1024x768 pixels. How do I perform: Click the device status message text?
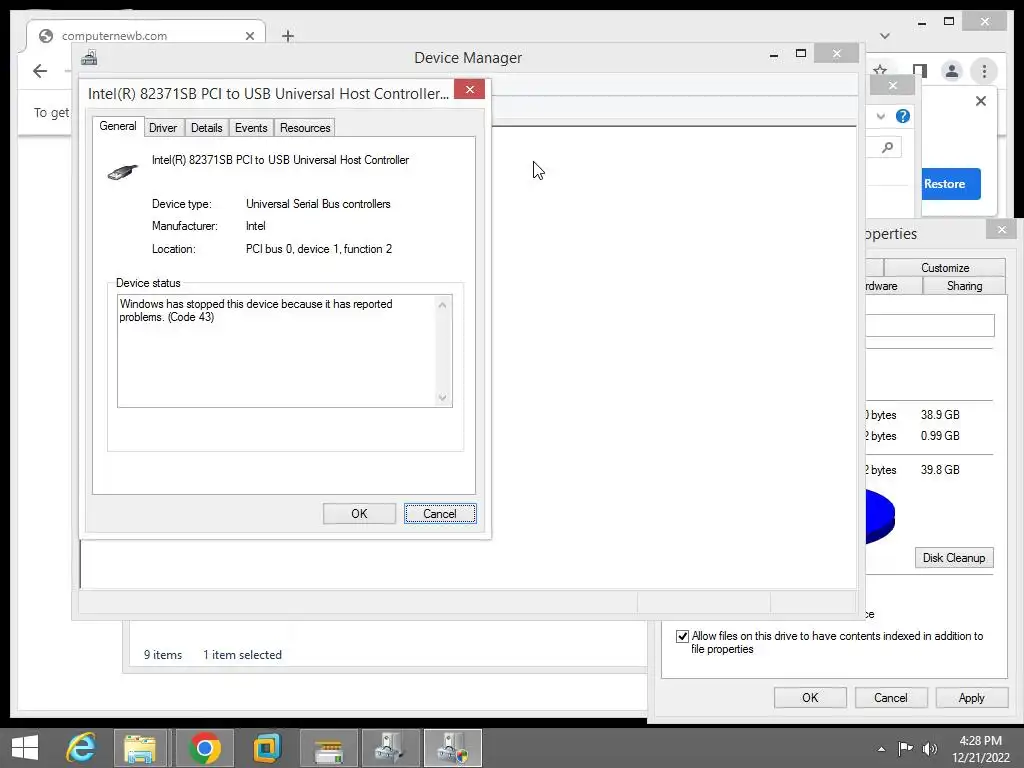tap(255, 310)
